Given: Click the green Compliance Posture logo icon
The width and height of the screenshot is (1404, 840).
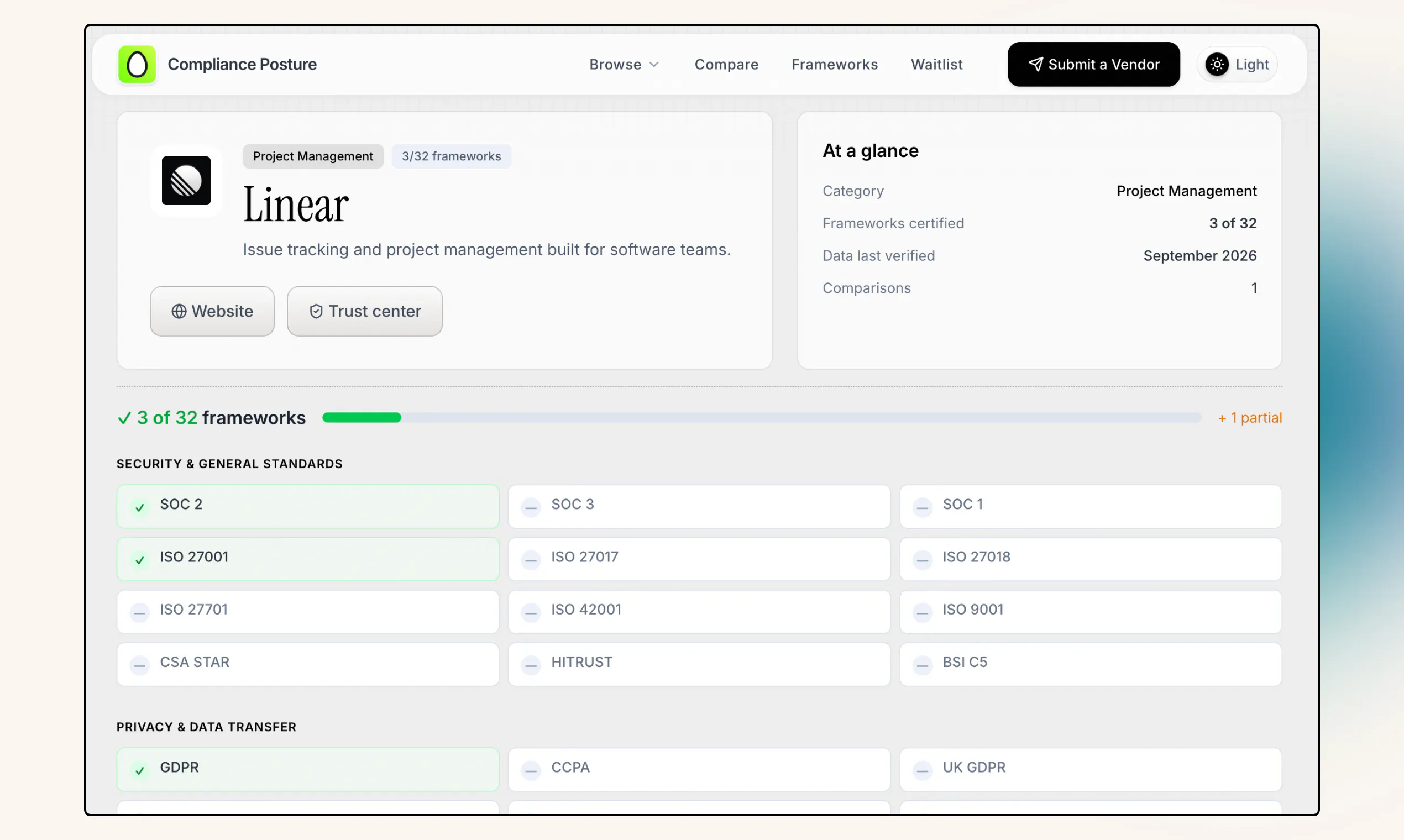Looking at the screenshot, I should click(x=137, y=65).
